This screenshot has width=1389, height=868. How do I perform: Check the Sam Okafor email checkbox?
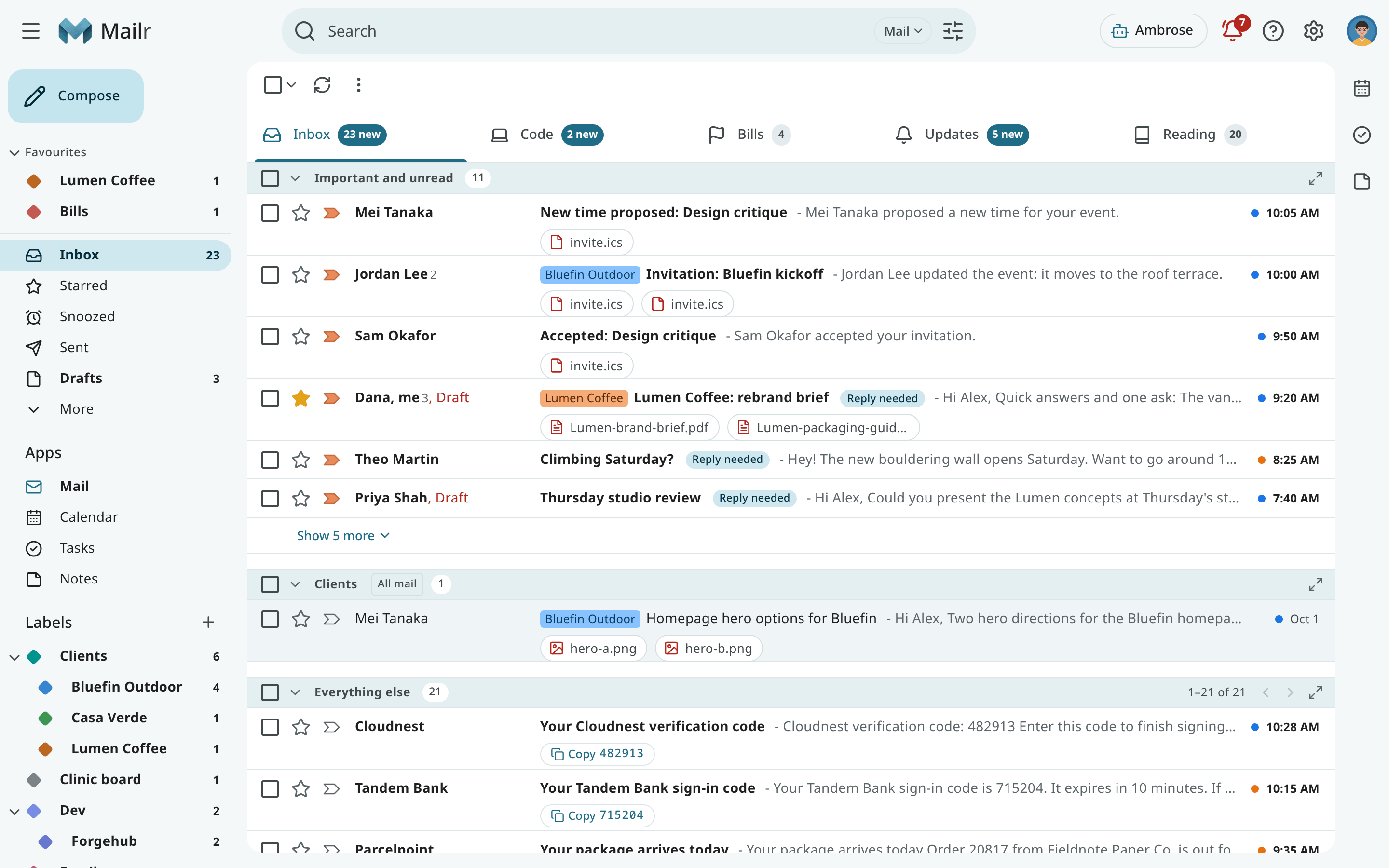point(270,337)
